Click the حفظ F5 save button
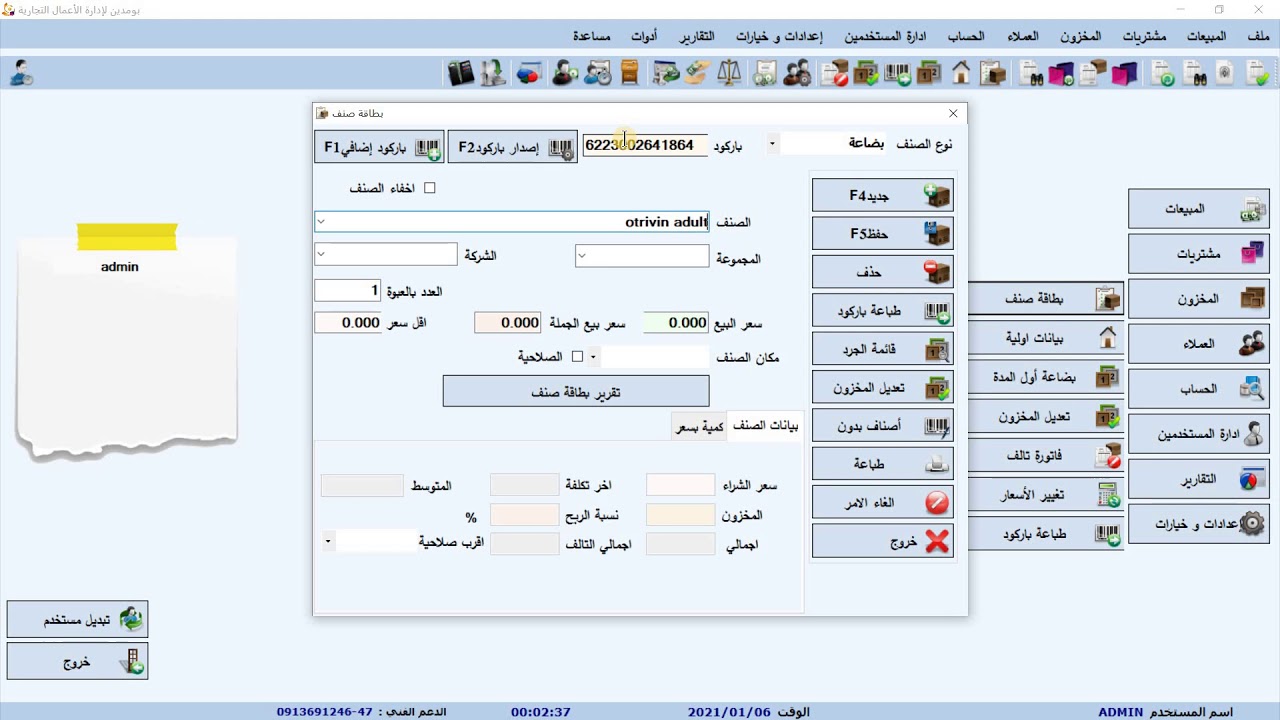Image resolution: width=1280 pixels, height=720 pixels. point(883,233)
